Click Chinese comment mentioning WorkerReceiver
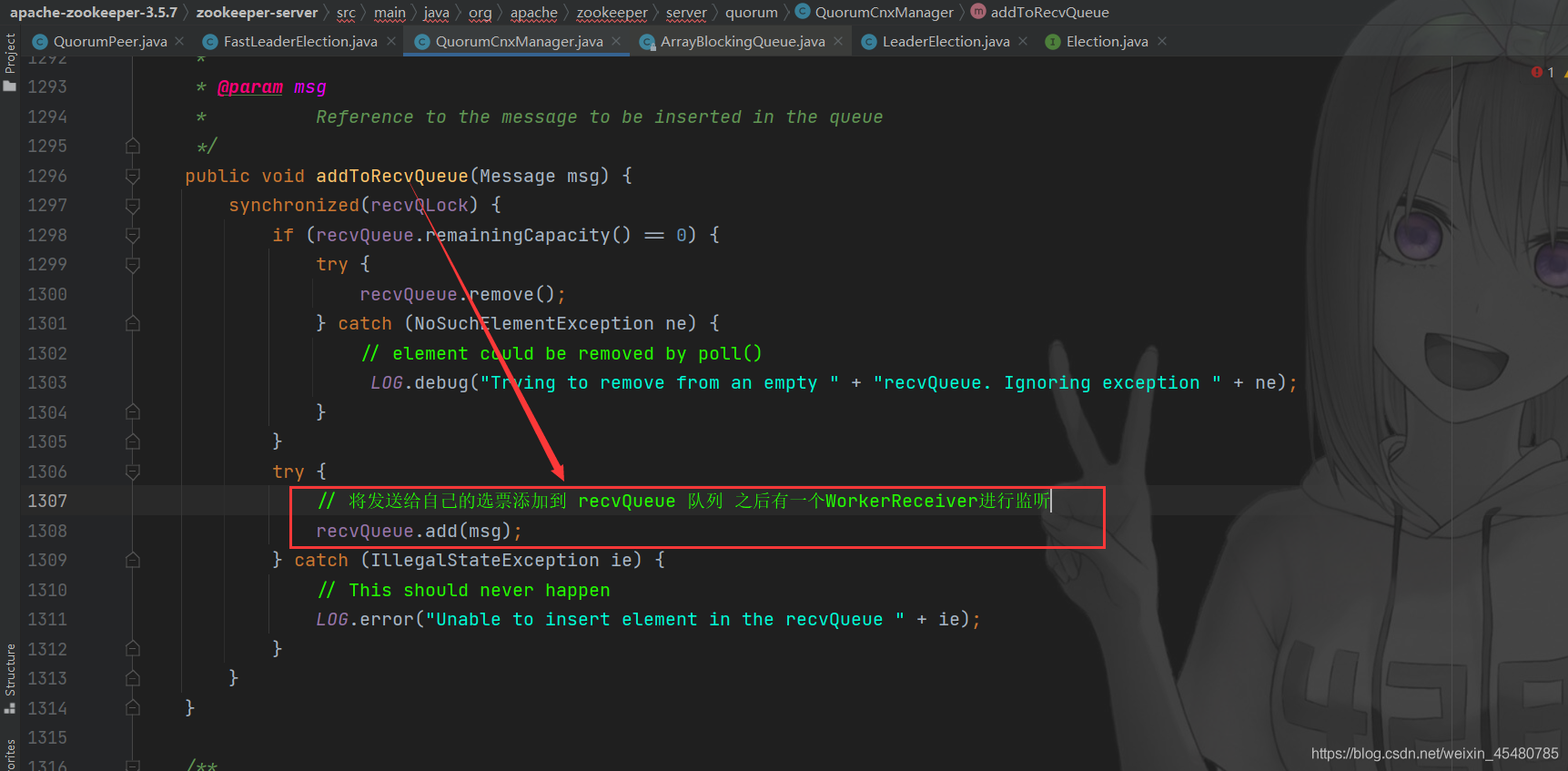Screen dimensions: 1568x771 (684, 501)
